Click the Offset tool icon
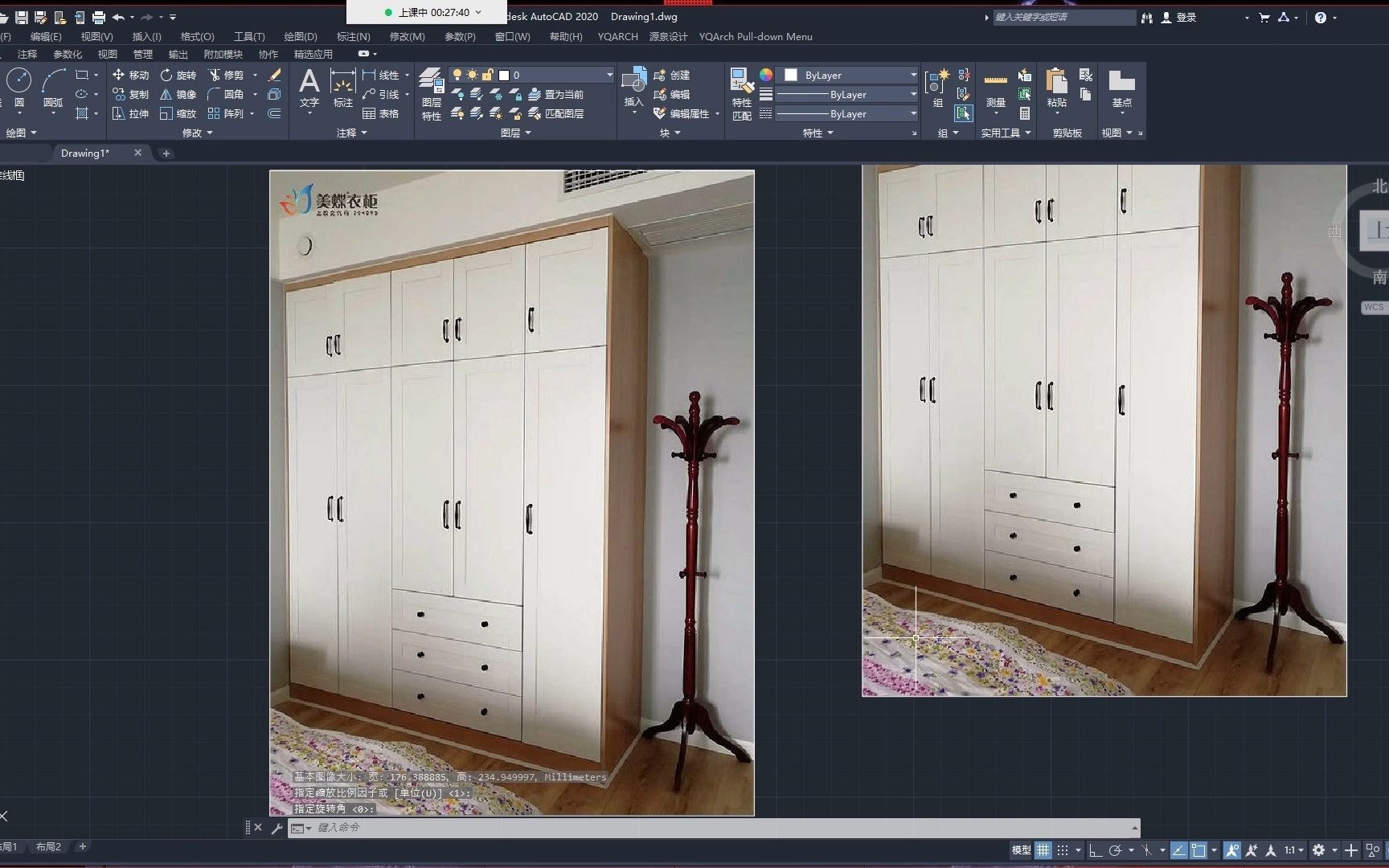Viewport: 1389px width, 868px height. [x=274, y=113]
